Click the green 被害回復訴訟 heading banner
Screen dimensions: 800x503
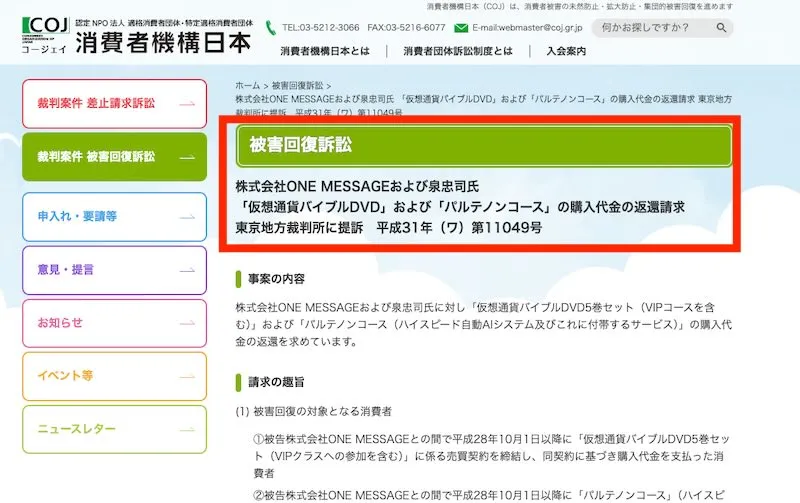(x=484, y=145)
